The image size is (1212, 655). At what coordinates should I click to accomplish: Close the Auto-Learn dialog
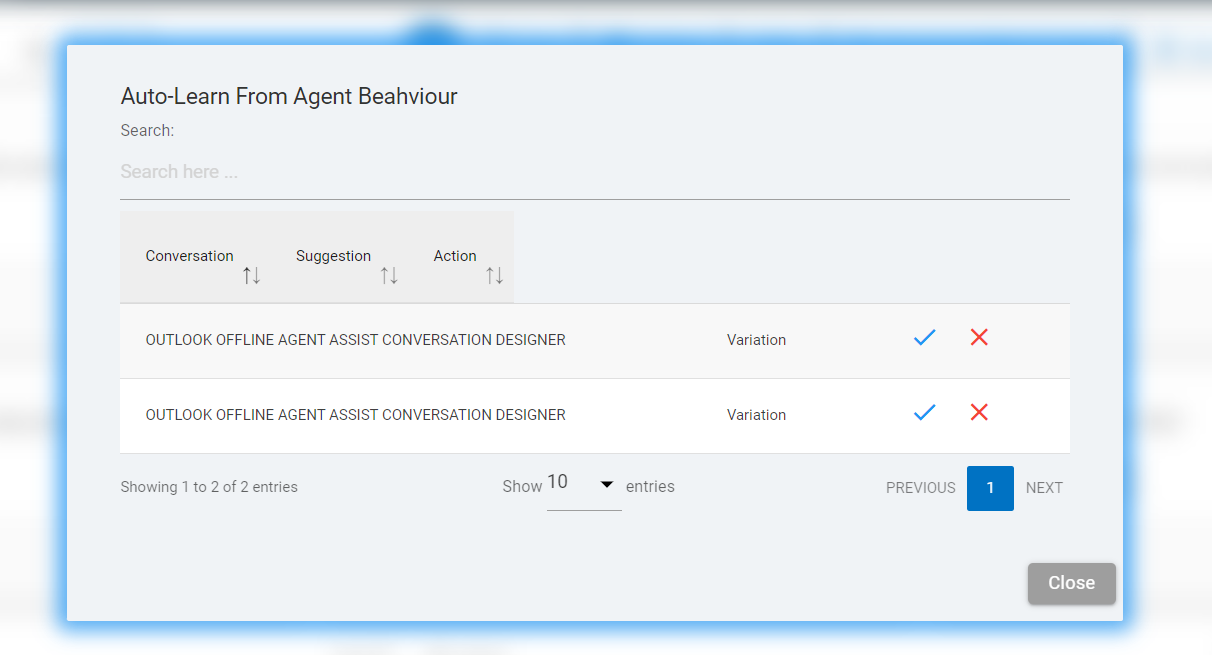1071,583
